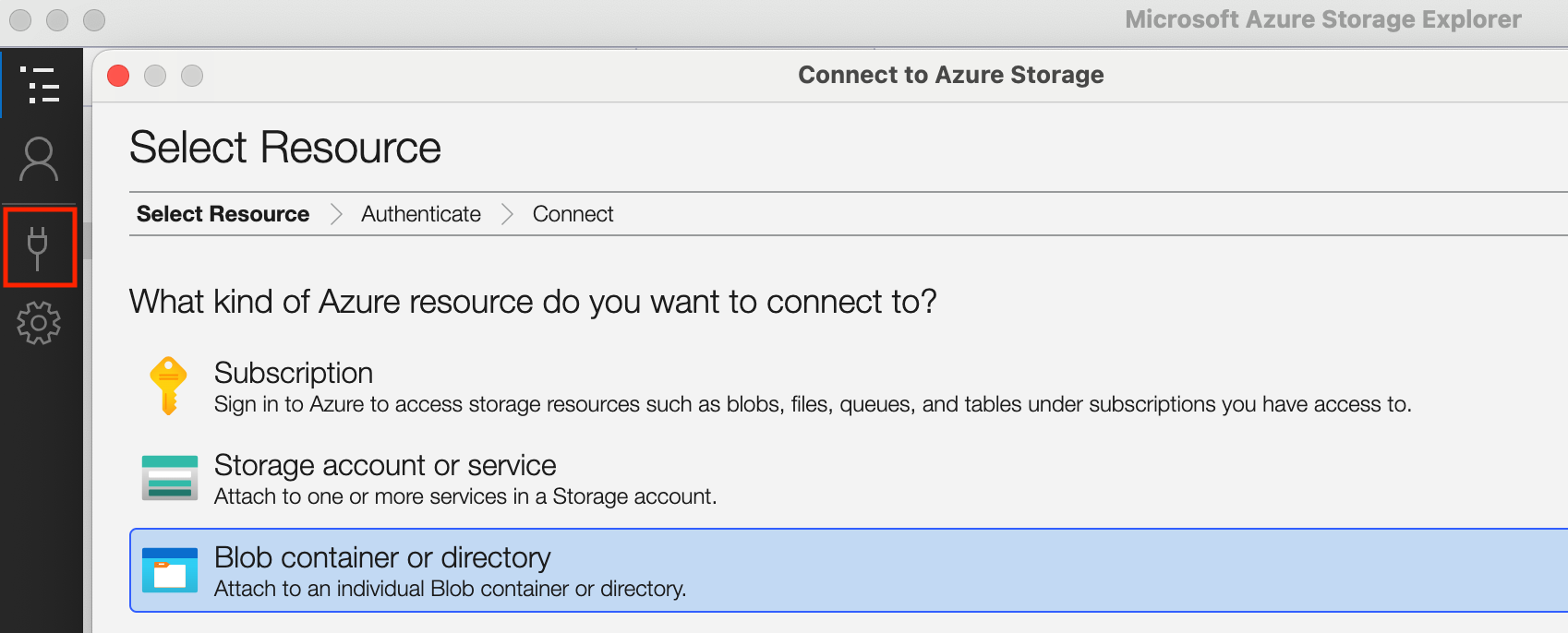1568x633 pixels.
Task: Click the chevron after Authenticate
Action: (x=507, y=214)
